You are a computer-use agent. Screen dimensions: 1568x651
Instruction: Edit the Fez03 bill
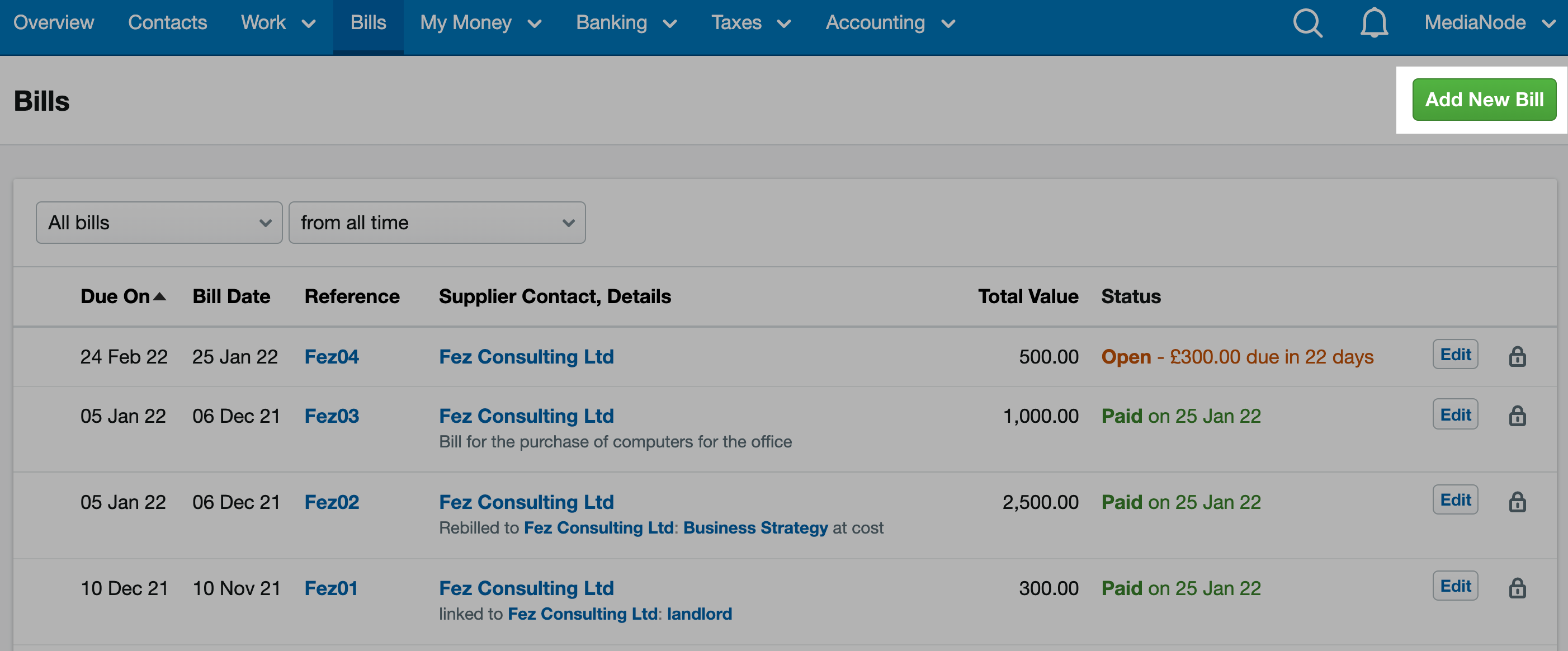pyautogui.click(x=1455, y=414)
